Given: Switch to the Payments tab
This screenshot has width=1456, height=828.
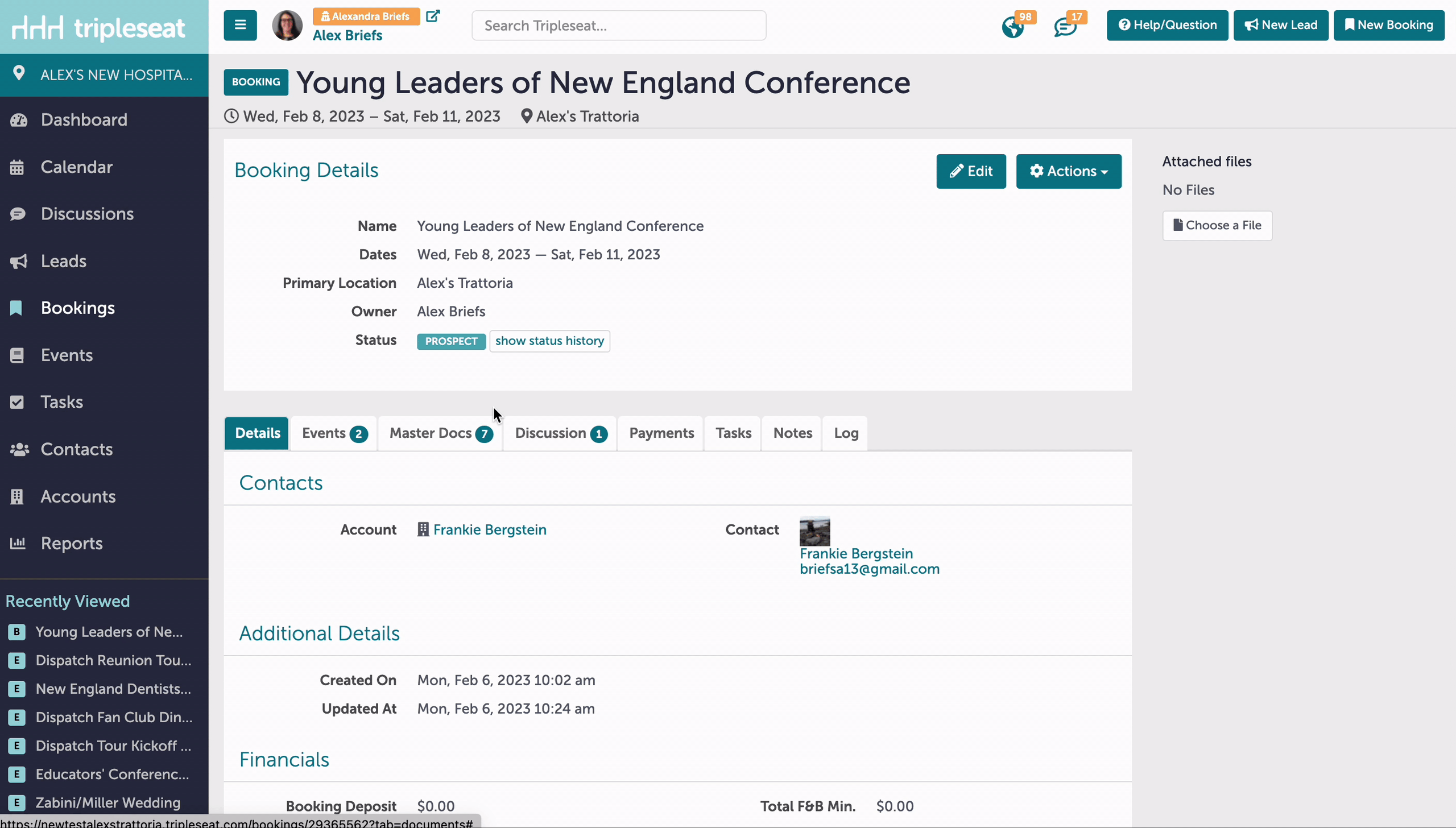Looking at the screenshot, I should click(x=661, y=433).
